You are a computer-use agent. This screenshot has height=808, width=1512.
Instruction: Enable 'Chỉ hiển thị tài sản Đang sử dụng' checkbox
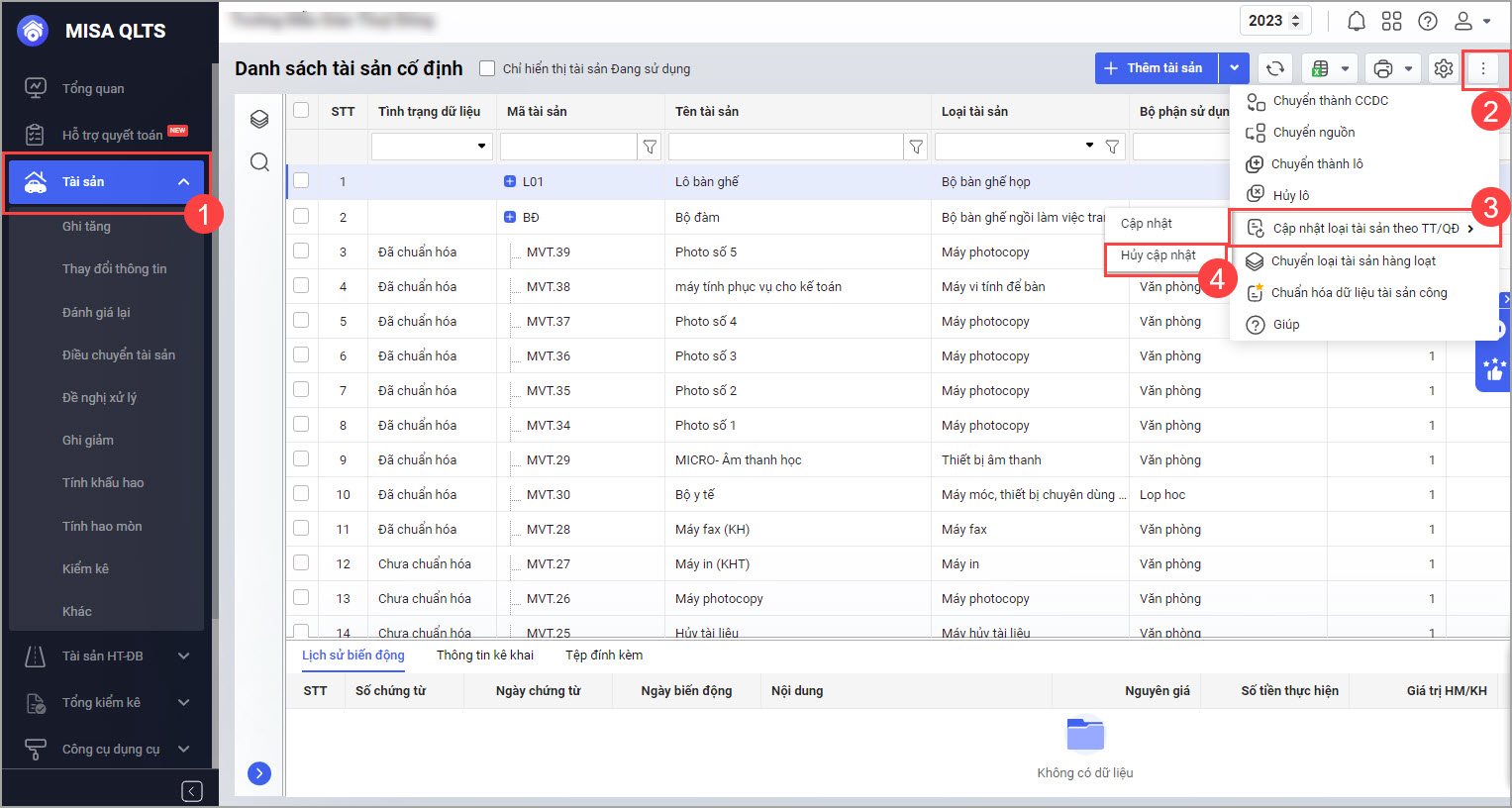coord(487,68)
